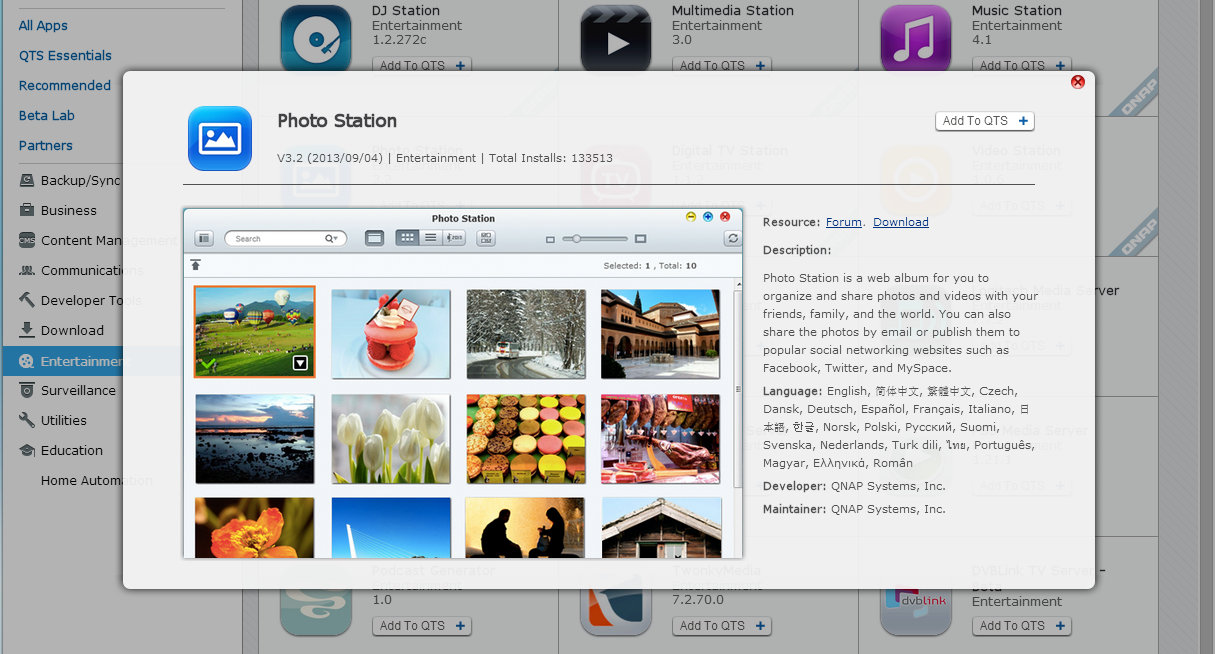
Task: Click the 'V3.2 (2013/09/04)' version text
Action: click(332, 158)
